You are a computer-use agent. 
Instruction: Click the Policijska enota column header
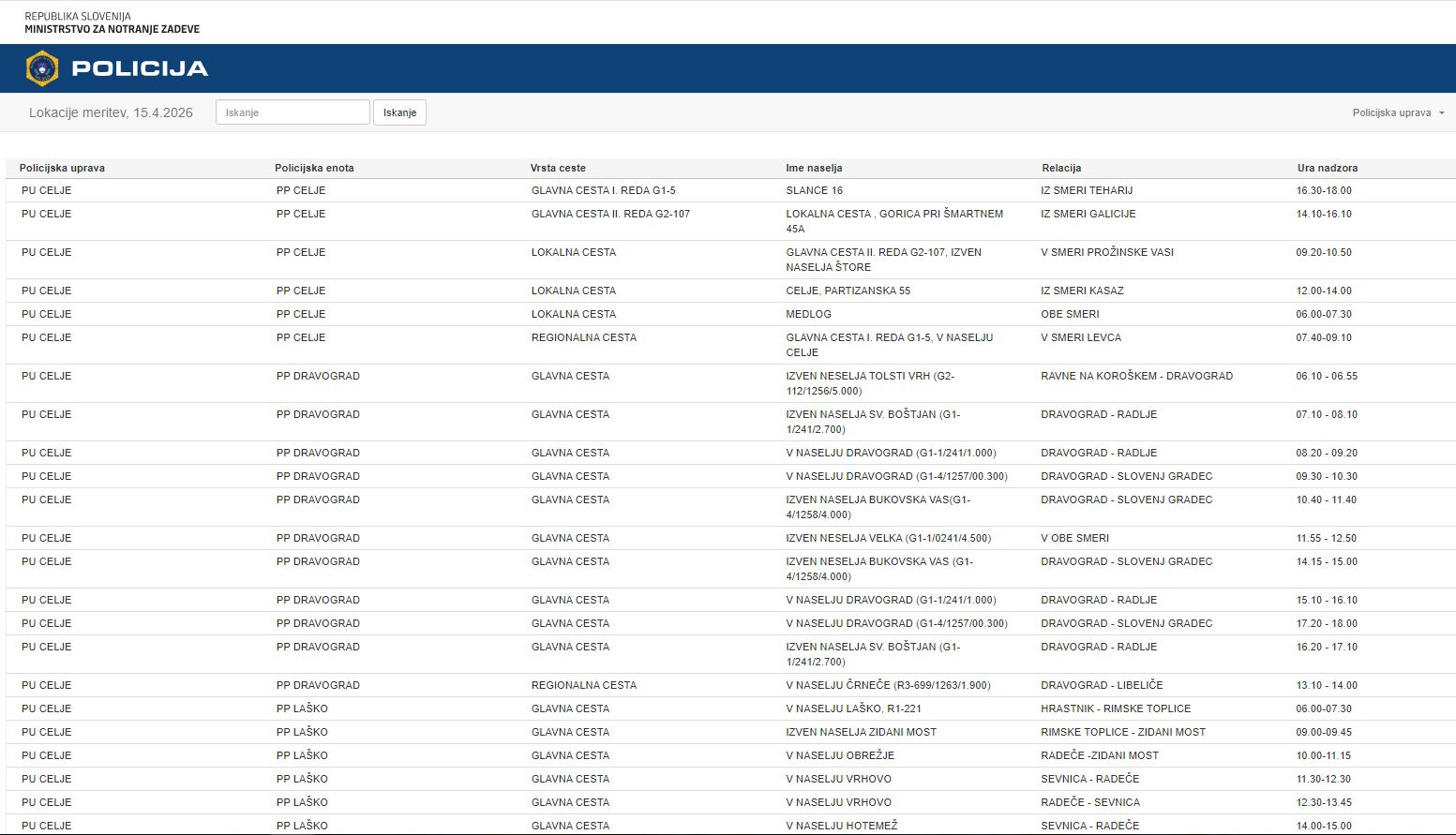pyautogui.click(x=314, y=168)
